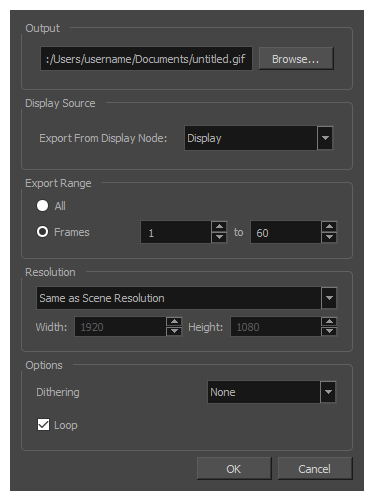Toggle the Loop checkbox
Viewport: 374px width, 501px height.
43,425
